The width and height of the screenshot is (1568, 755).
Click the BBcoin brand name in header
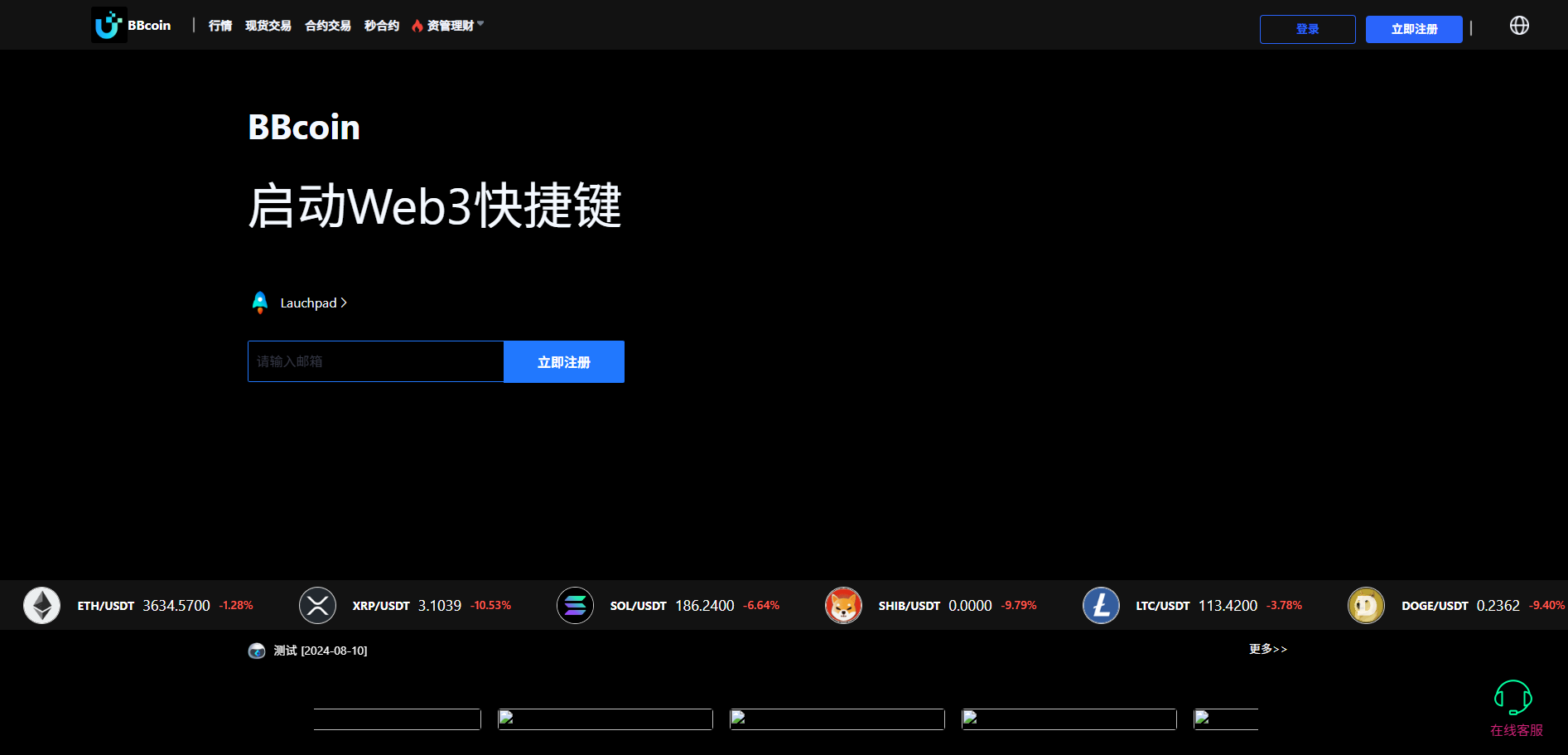(x=149, y=26)
